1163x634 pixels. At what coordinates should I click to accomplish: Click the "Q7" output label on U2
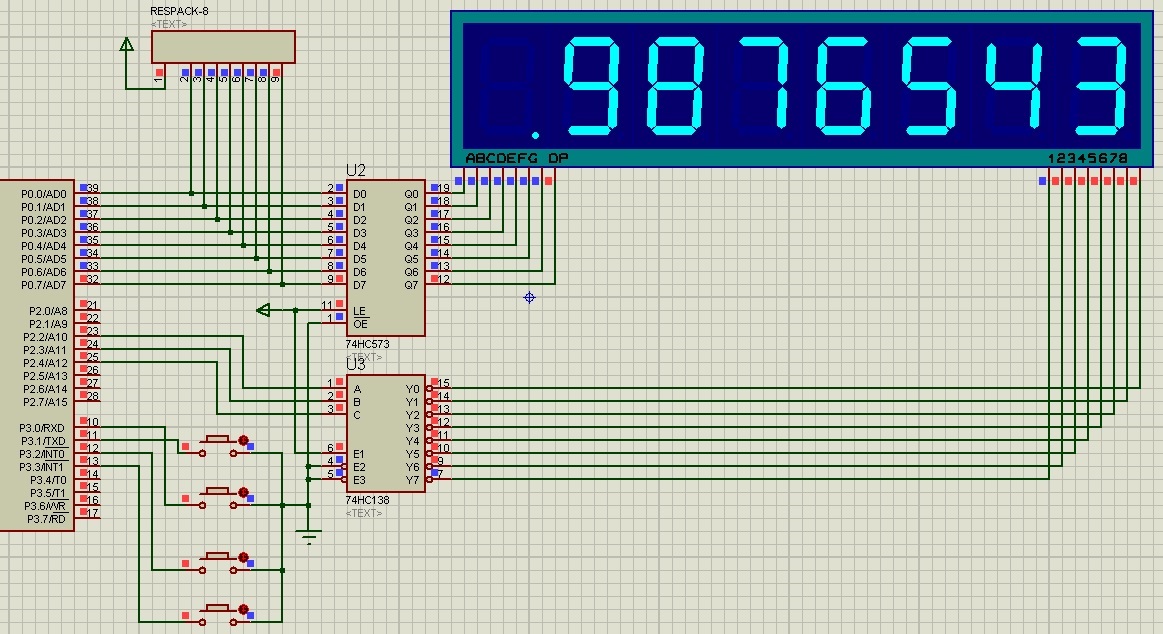point(411,285)
